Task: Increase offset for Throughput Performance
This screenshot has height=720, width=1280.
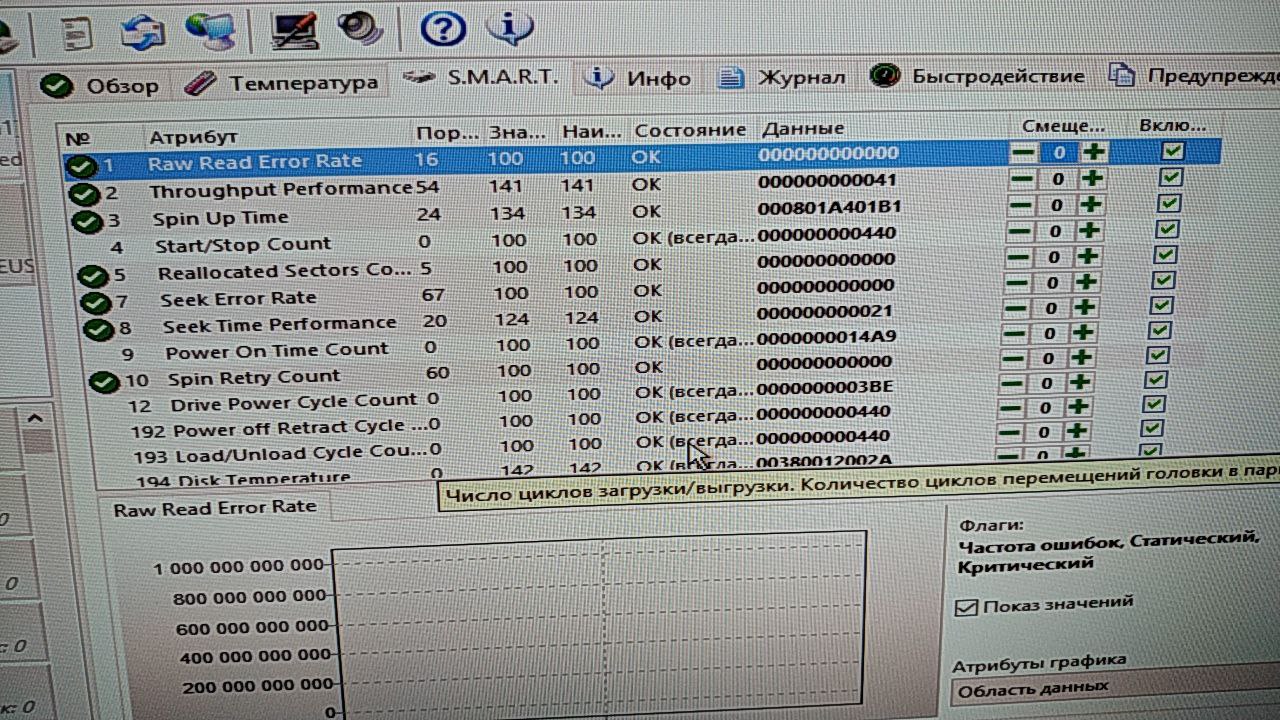Action: (x=1093, y=179)
